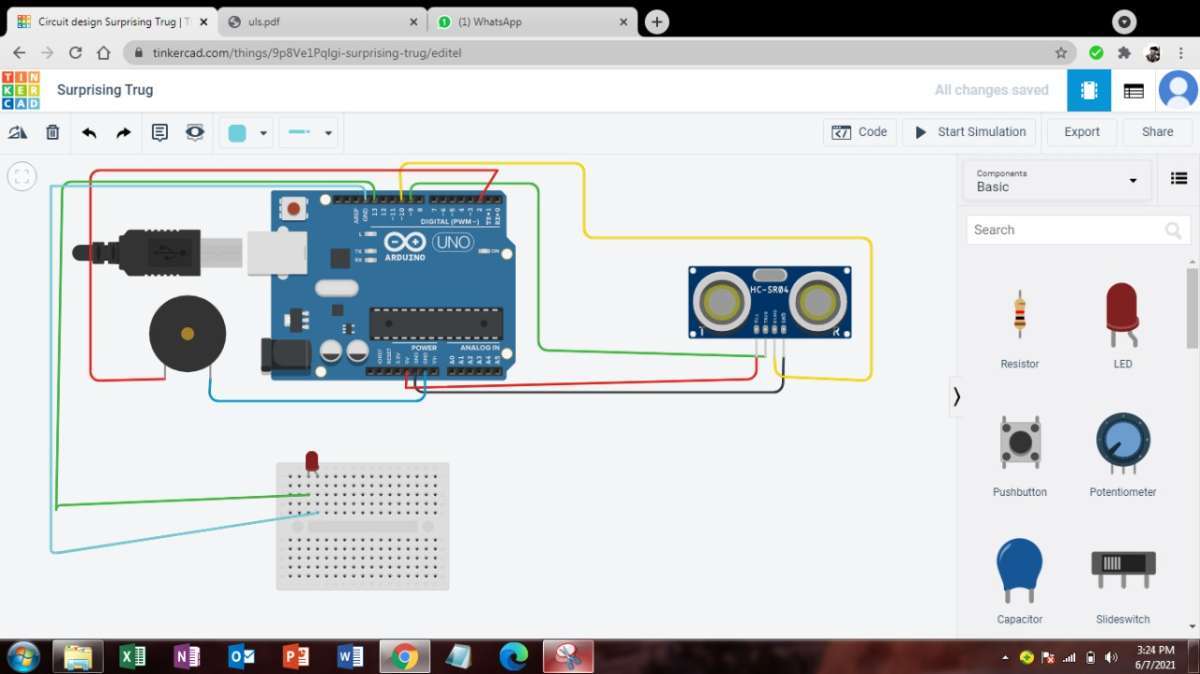This screenshot has width=1200, height=674.
Task: Select the Capacitor component
Action: [1019, 582]
